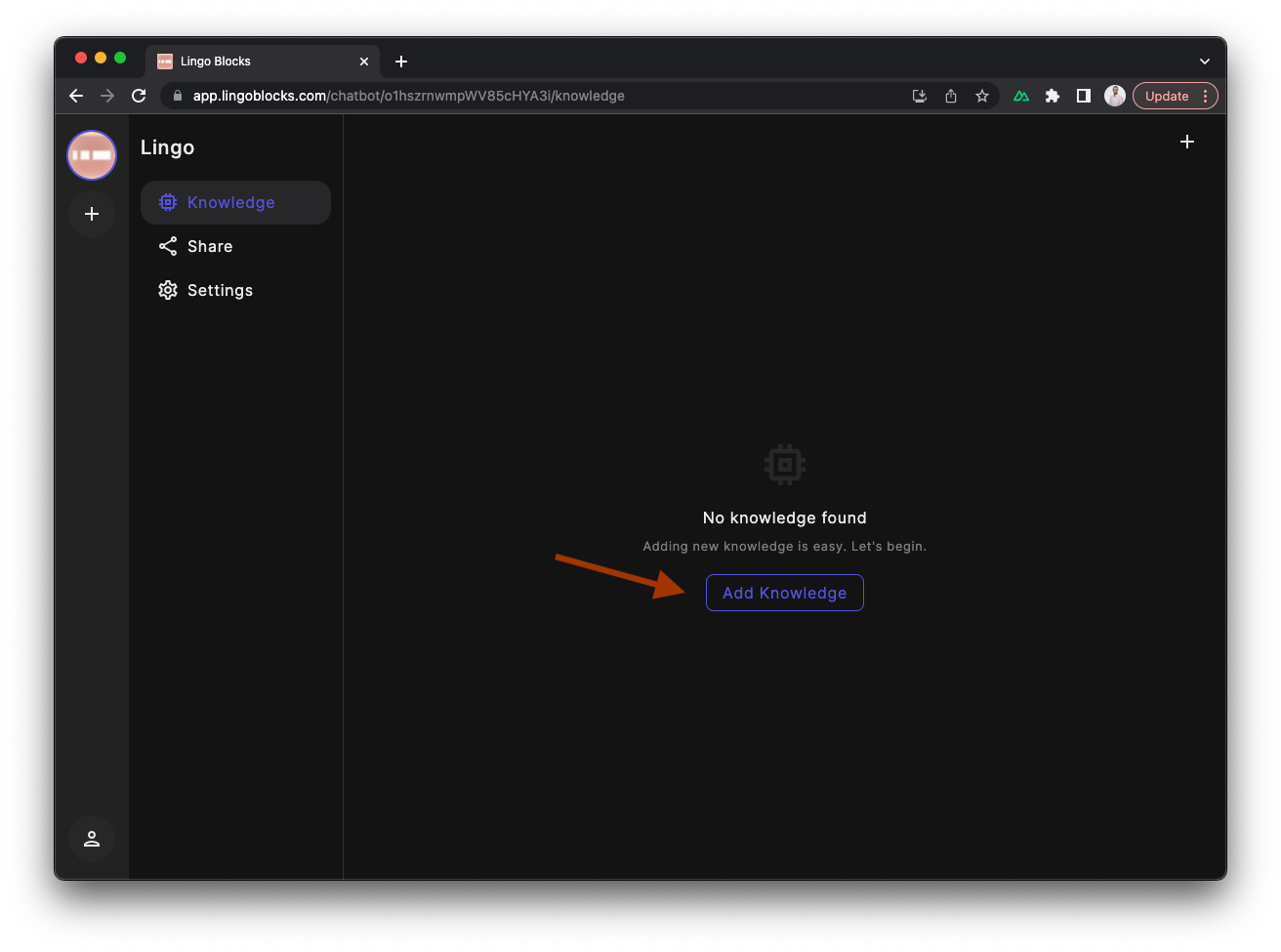The image size is (1281, 952).
Task: Expand the tab search chevron
Action: 1205,62
